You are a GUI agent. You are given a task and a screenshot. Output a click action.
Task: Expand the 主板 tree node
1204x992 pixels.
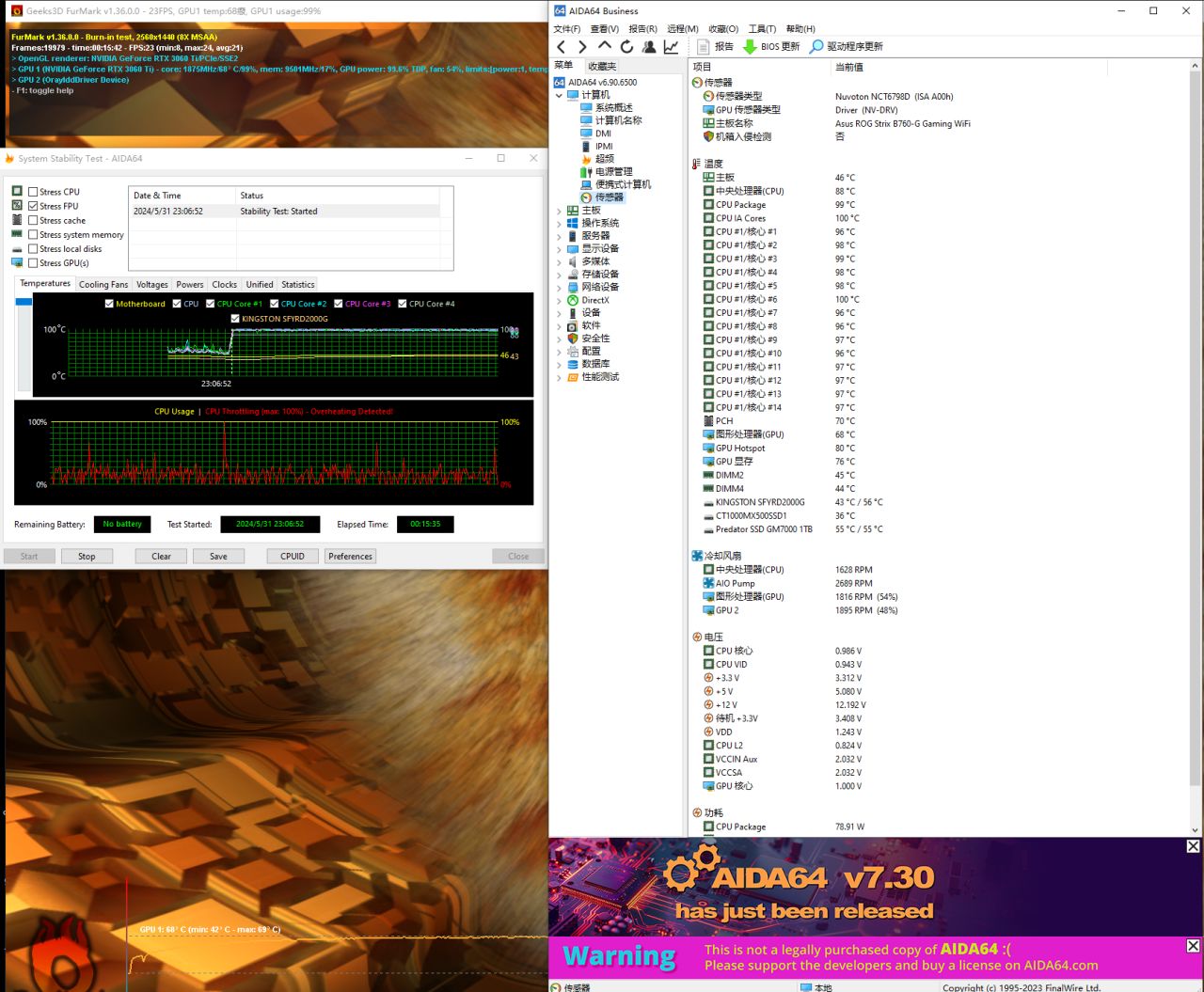pyautogui.click(x=559, y=211)
